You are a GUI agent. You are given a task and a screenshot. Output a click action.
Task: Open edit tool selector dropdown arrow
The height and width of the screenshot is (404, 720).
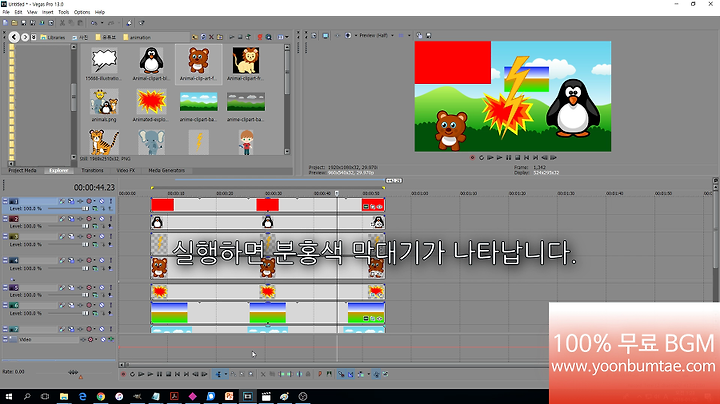click(226, 374)
